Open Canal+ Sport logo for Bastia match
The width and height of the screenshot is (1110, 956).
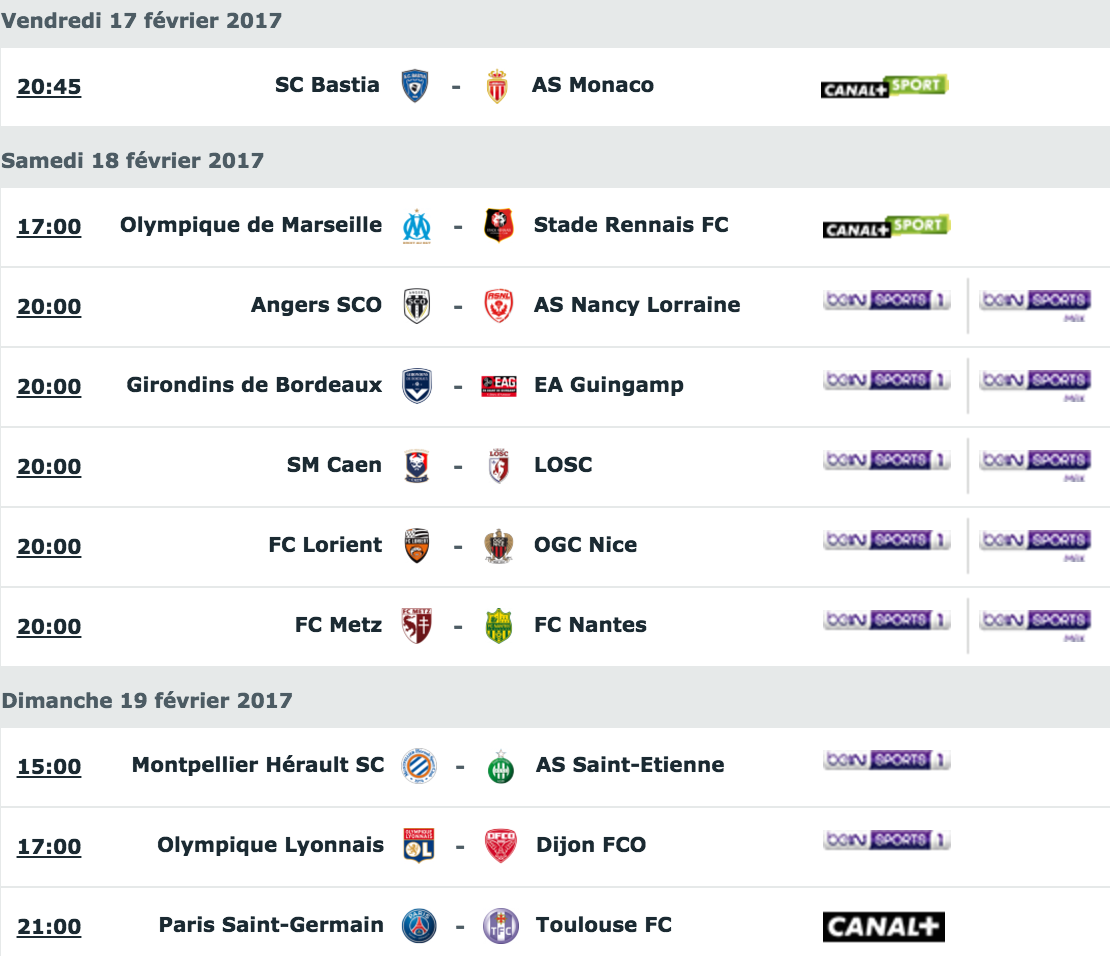[x=884, y=86]
